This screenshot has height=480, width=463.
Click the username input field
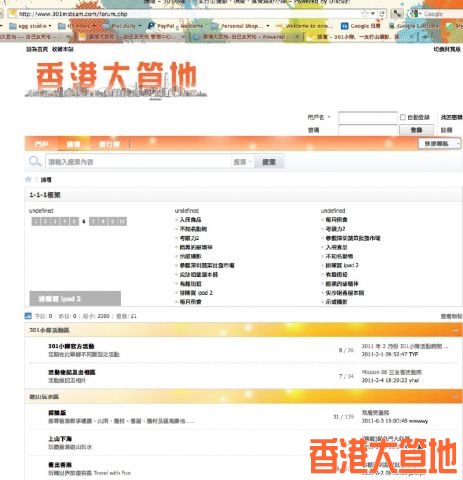368,117
